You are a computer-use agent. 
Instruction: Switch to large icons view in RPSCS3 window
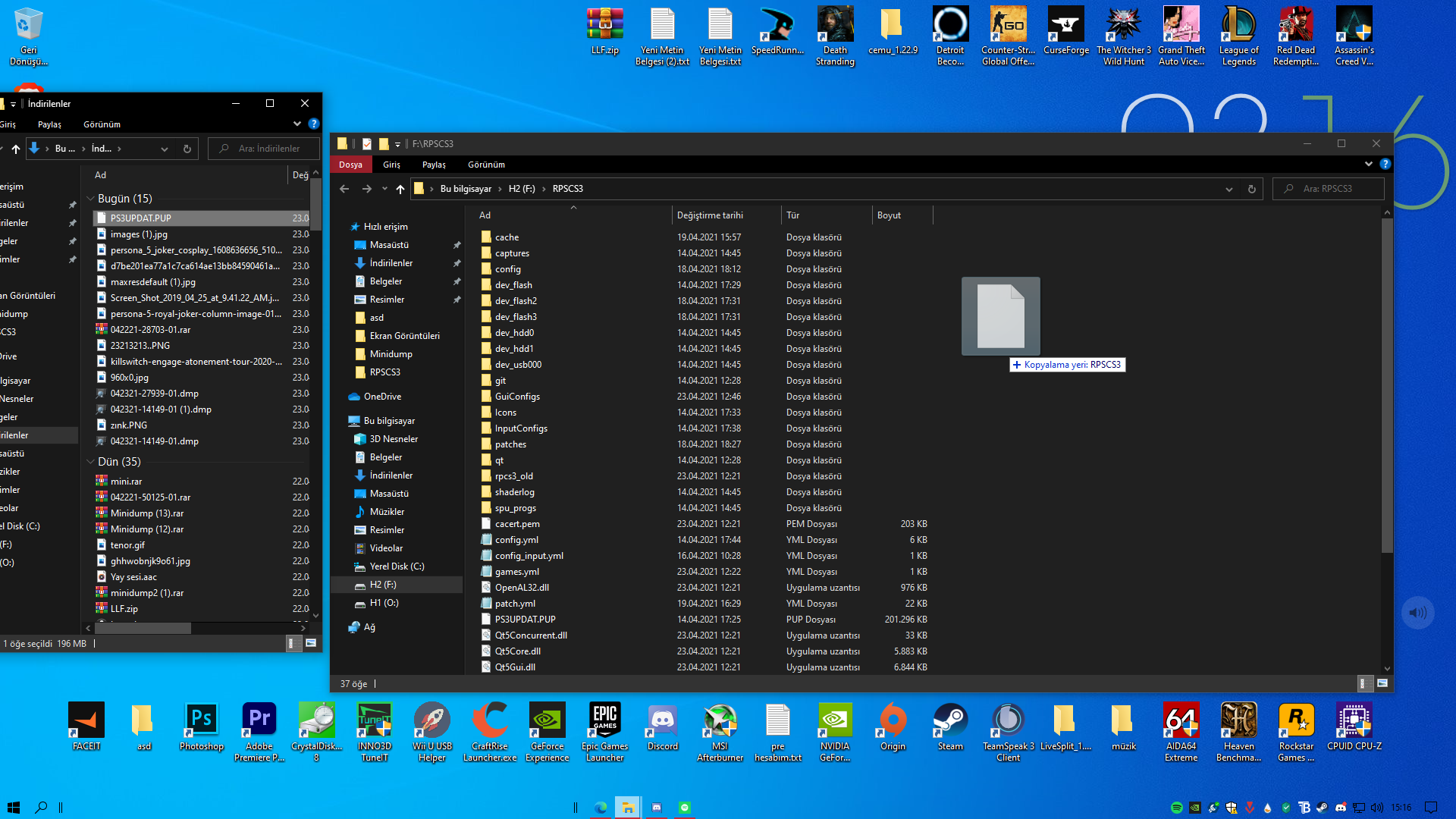(1382, 683)
